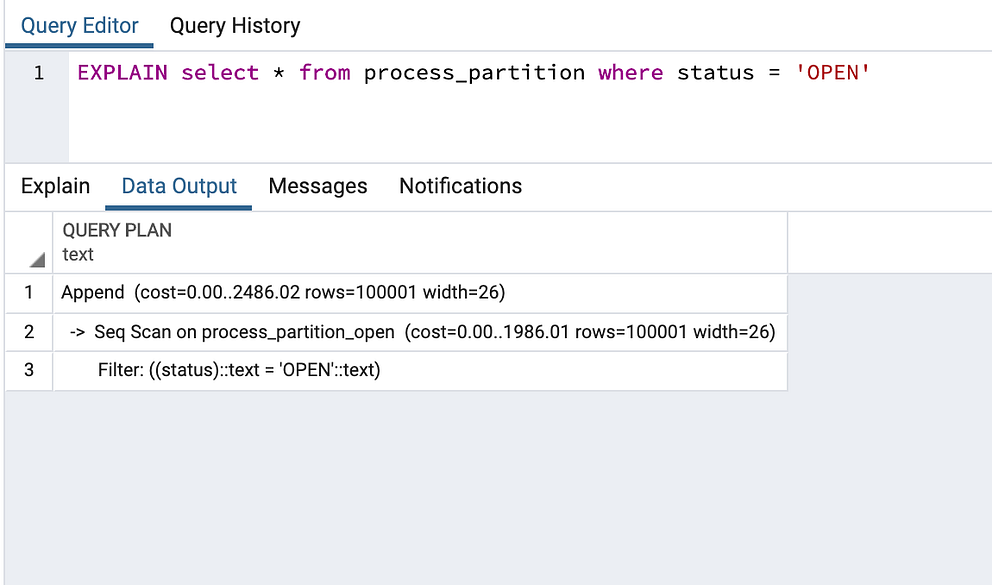This screenshot has height=585, width=992.
Task: Return to the Query Editor tab
Action: point(79,25)
